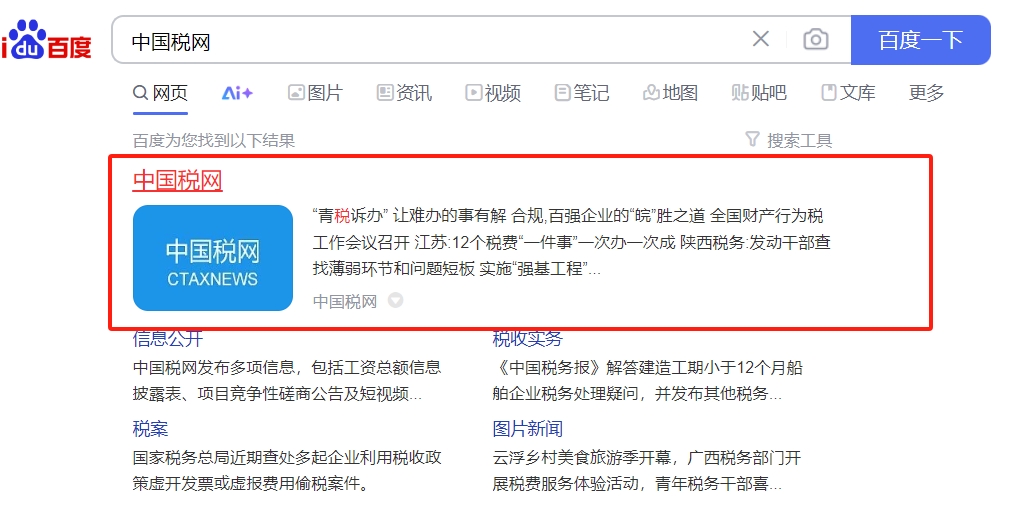Click 信息公开 description about 工资总额信息

(x=287, y=380)
